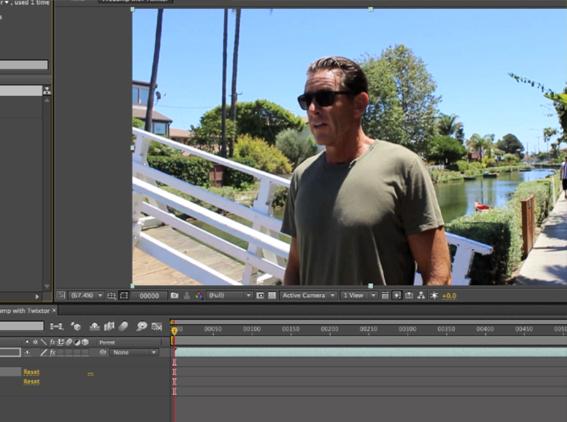Open the 67.4% magnification dropdown
Screen dimensions: 567x422
(x=86, y=296)
